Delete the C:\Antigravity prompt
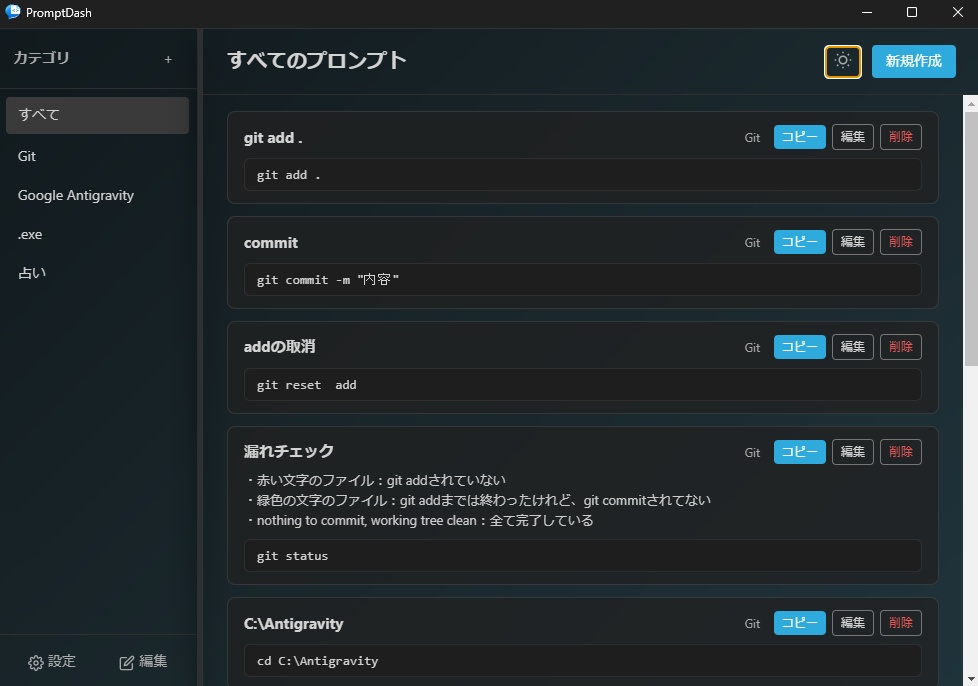This screenshot has height=686, width=978. (901, 623)
